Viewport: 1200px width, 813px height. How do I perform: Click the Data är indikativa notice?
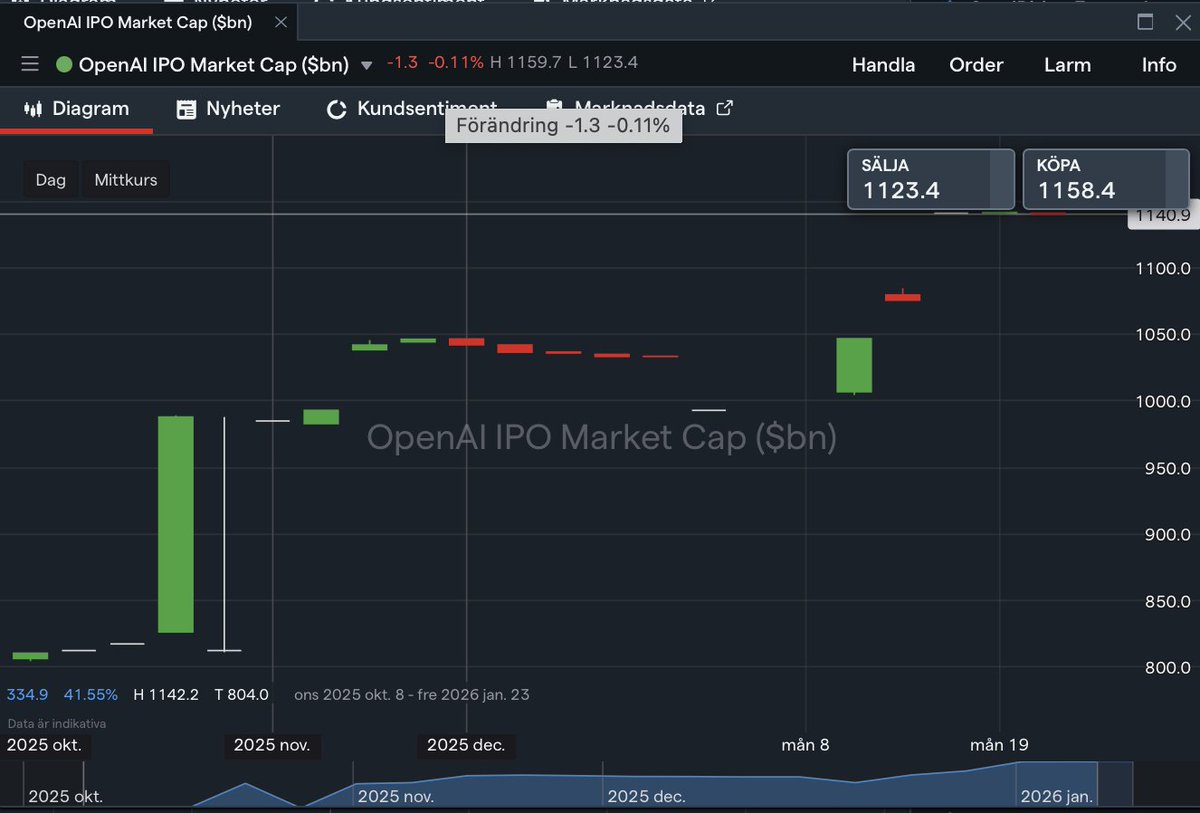pos(56,723)
